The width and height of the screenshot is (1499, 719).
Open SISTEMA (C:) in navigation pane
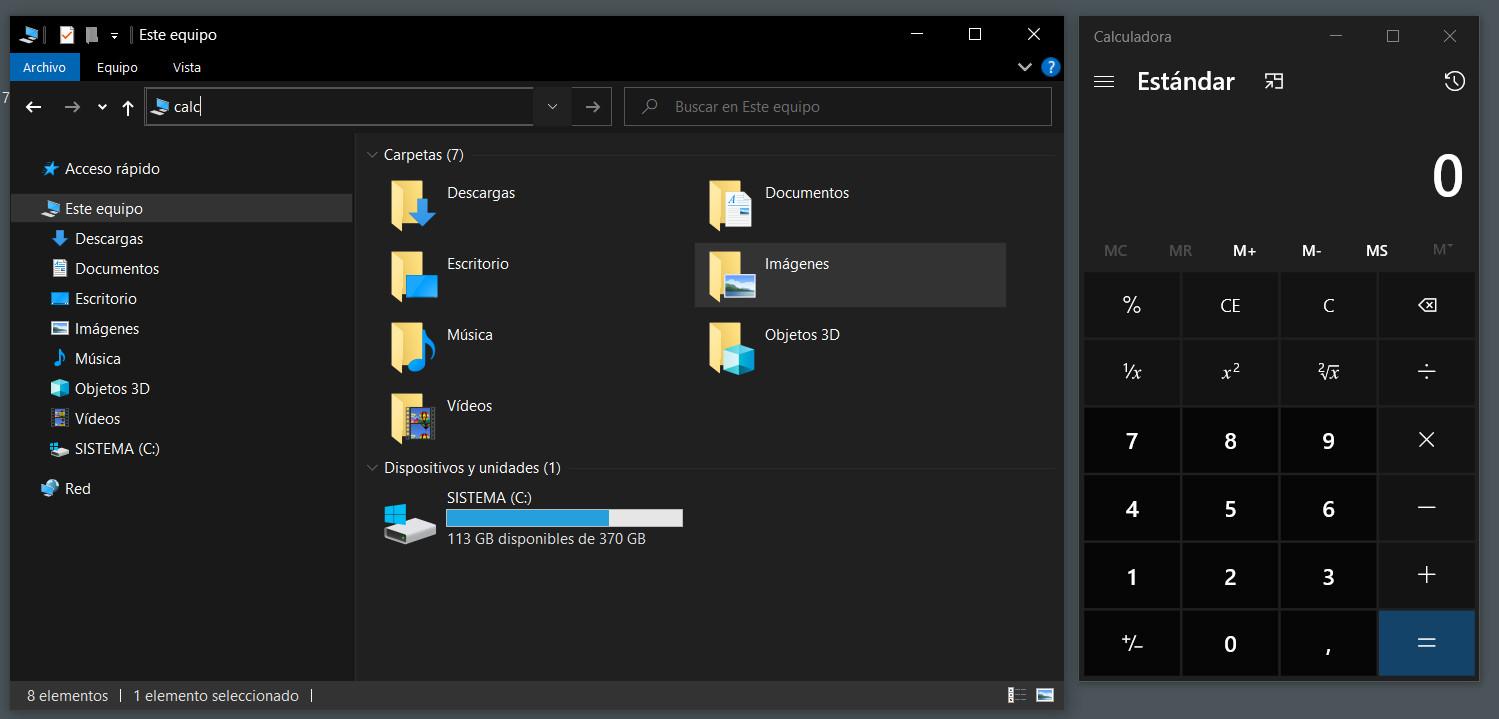pos(117,449)
